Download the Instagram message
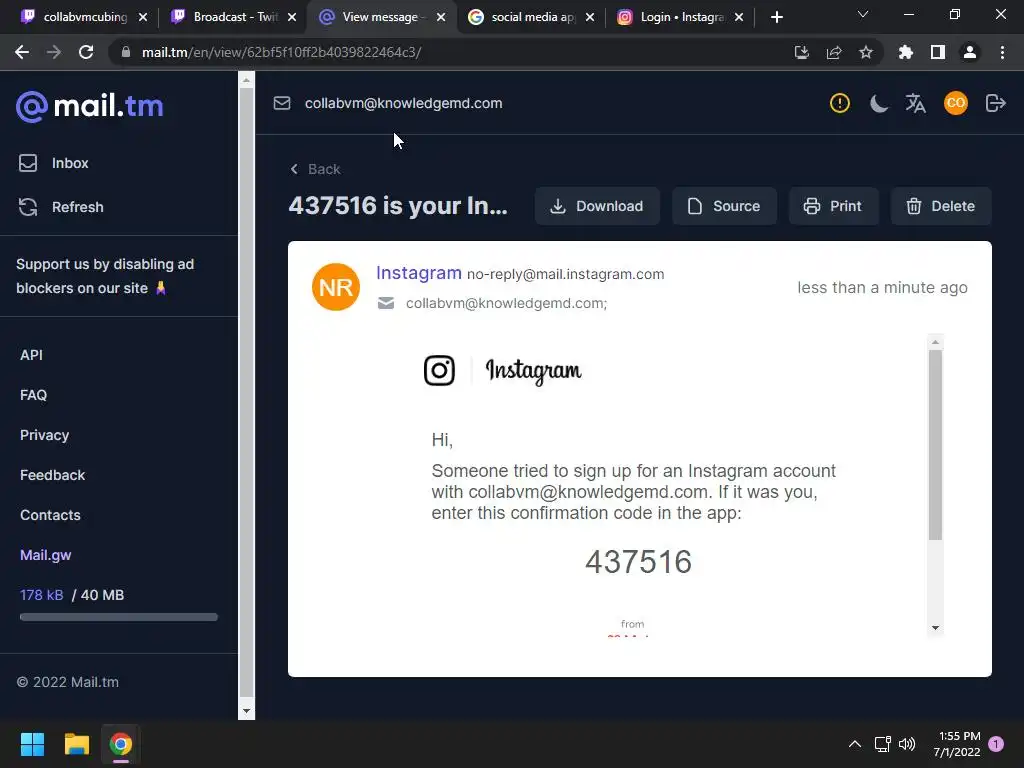The image size is (1024, 768). 597,206
